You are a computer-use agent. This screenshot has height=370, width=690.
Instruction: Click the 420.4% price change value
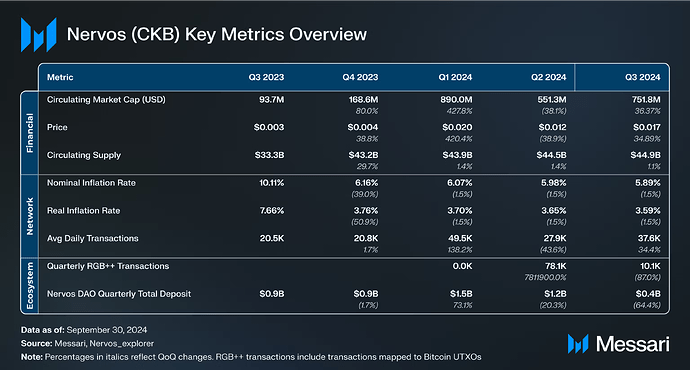(459, 139)
